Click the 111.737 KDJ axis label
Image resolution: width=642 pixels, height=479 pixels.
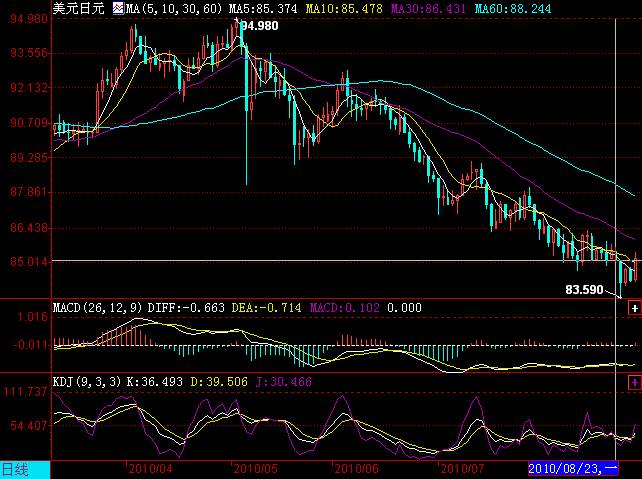click(26, 392)
